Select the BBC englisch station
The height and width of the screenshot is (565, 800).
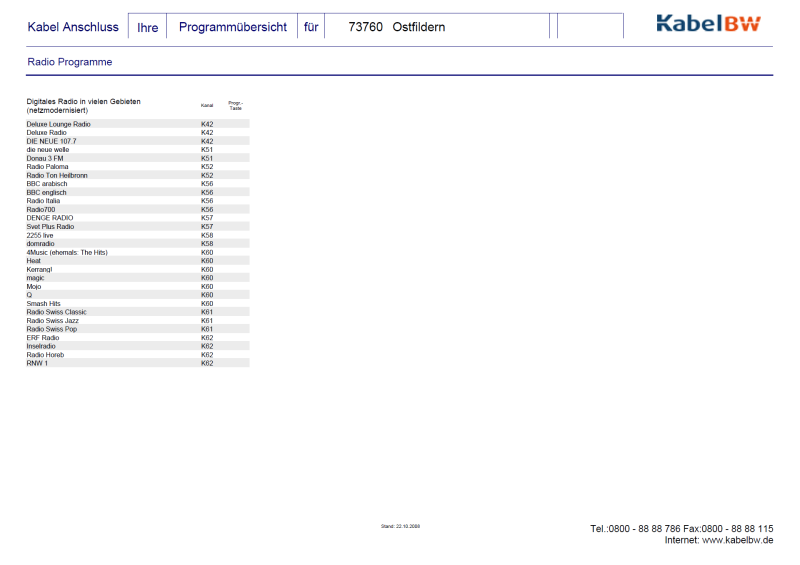click(48, 192)
